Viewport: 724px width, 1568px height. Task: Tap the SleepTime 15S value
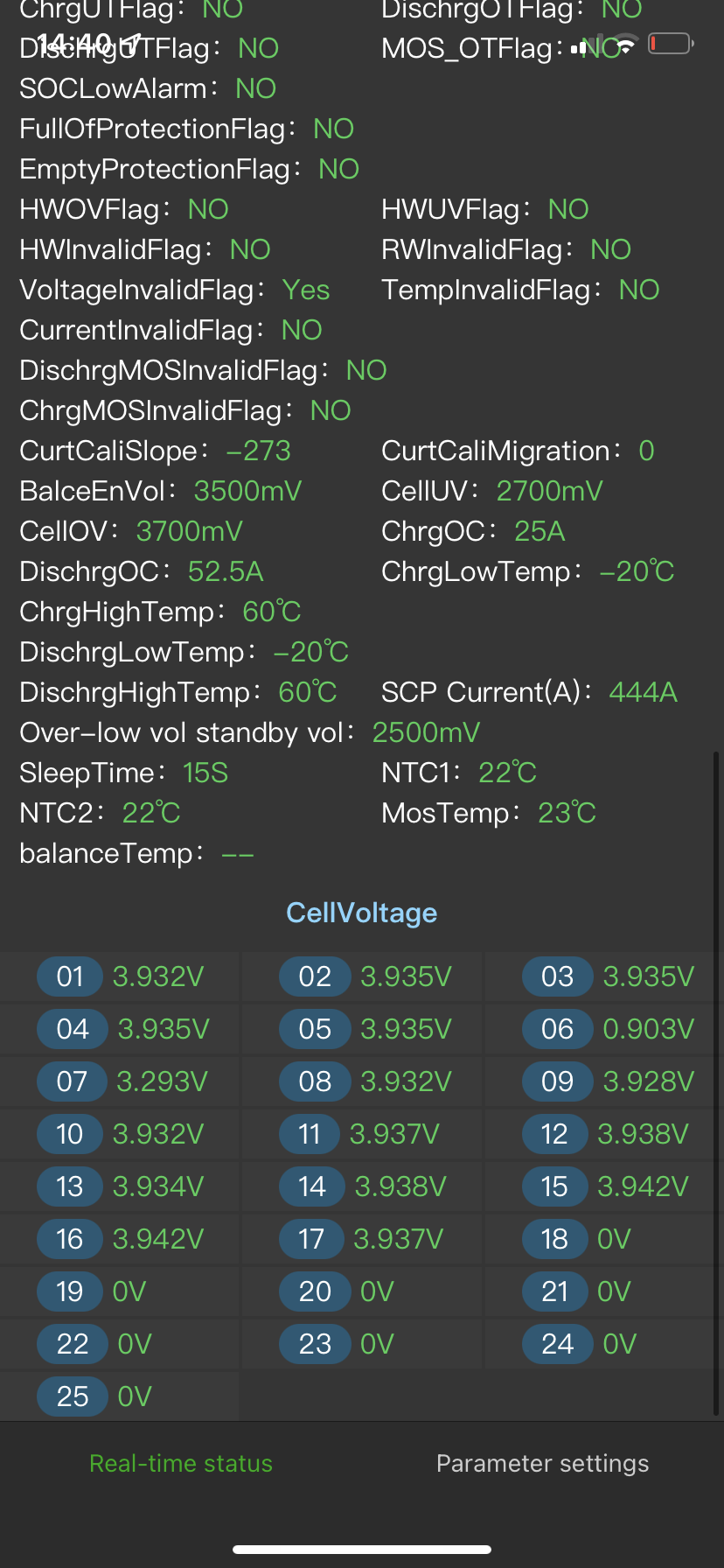click(x=205, y=773)
